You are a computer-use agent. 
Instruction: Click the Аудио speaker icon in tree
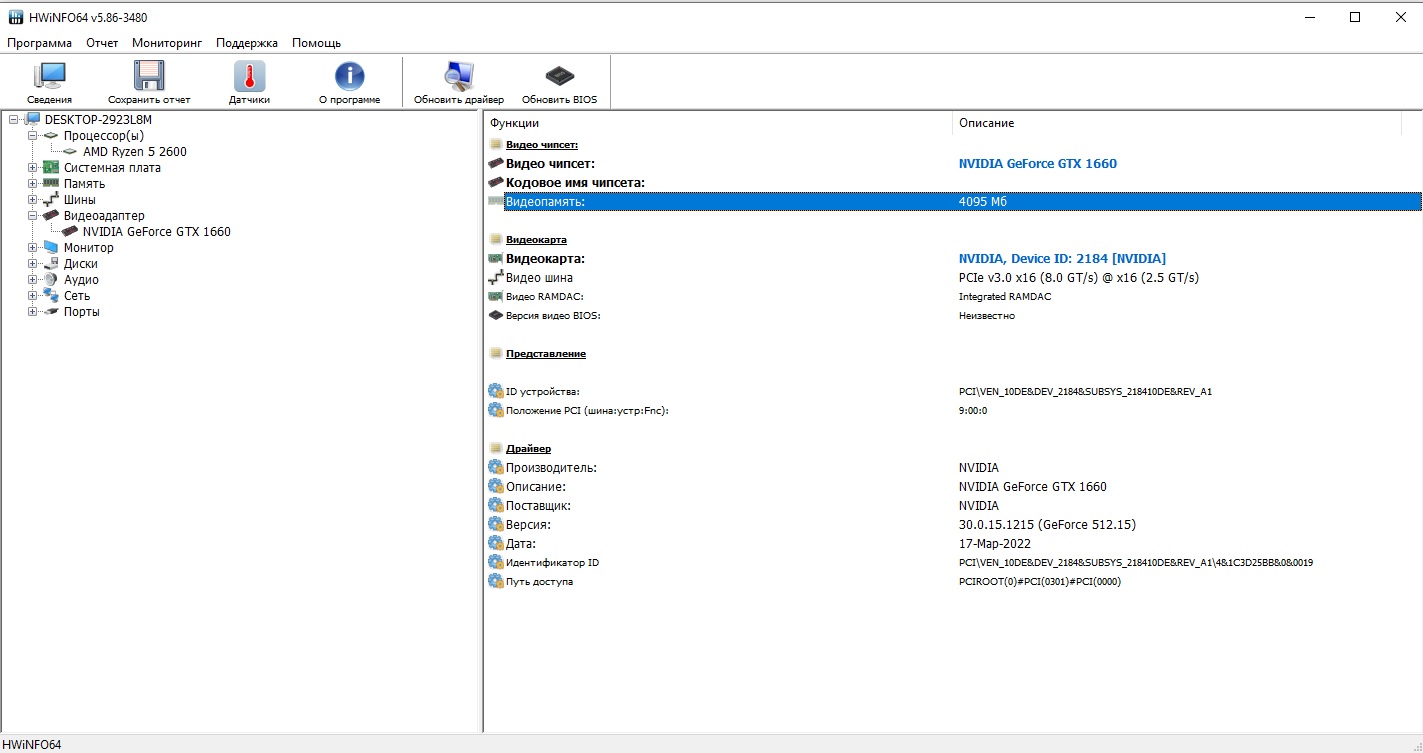(x=52, y=280)
